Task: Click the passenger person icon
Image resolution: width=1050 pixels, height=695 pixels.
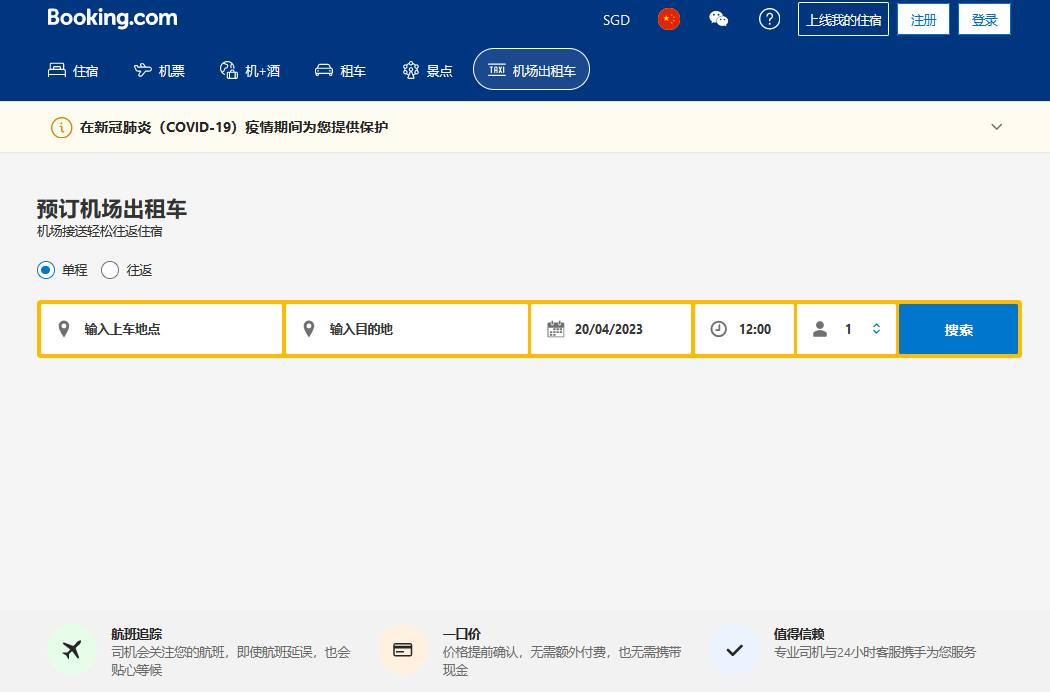Action: (820, 329)
